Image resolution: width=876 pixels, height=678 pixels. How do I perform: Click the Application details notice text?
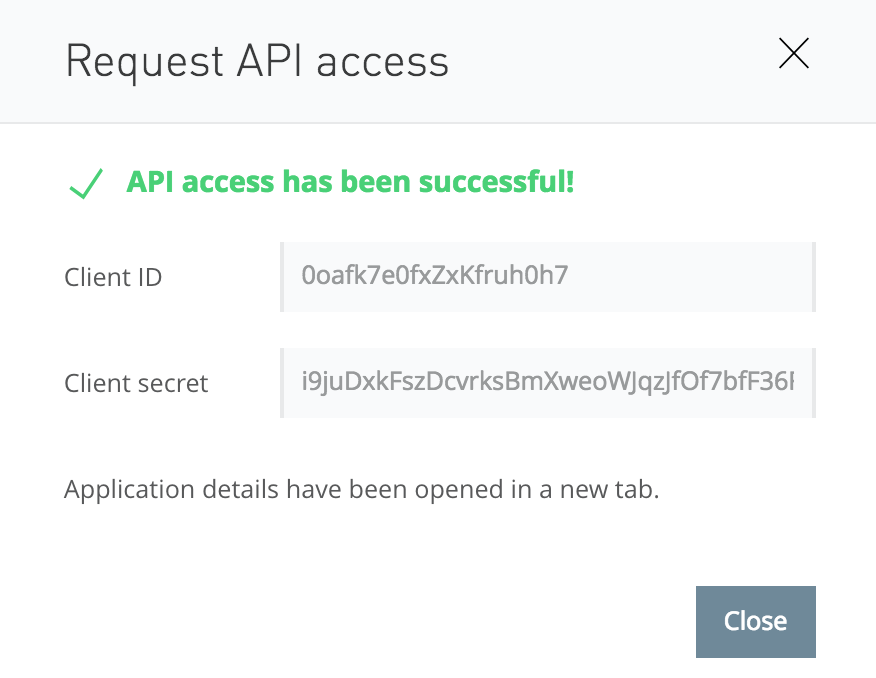[362, 490]
